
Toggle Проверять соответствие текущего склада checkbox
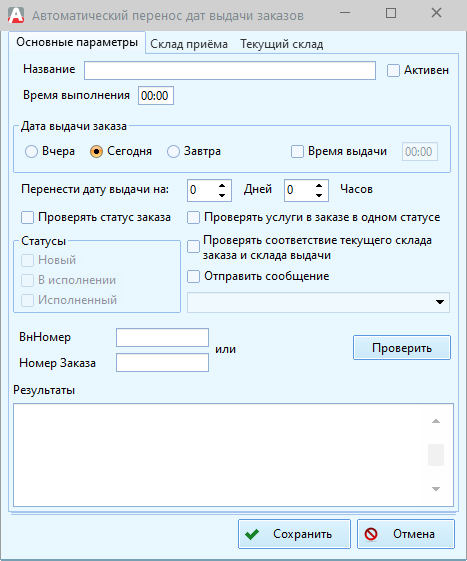(193, 247)
